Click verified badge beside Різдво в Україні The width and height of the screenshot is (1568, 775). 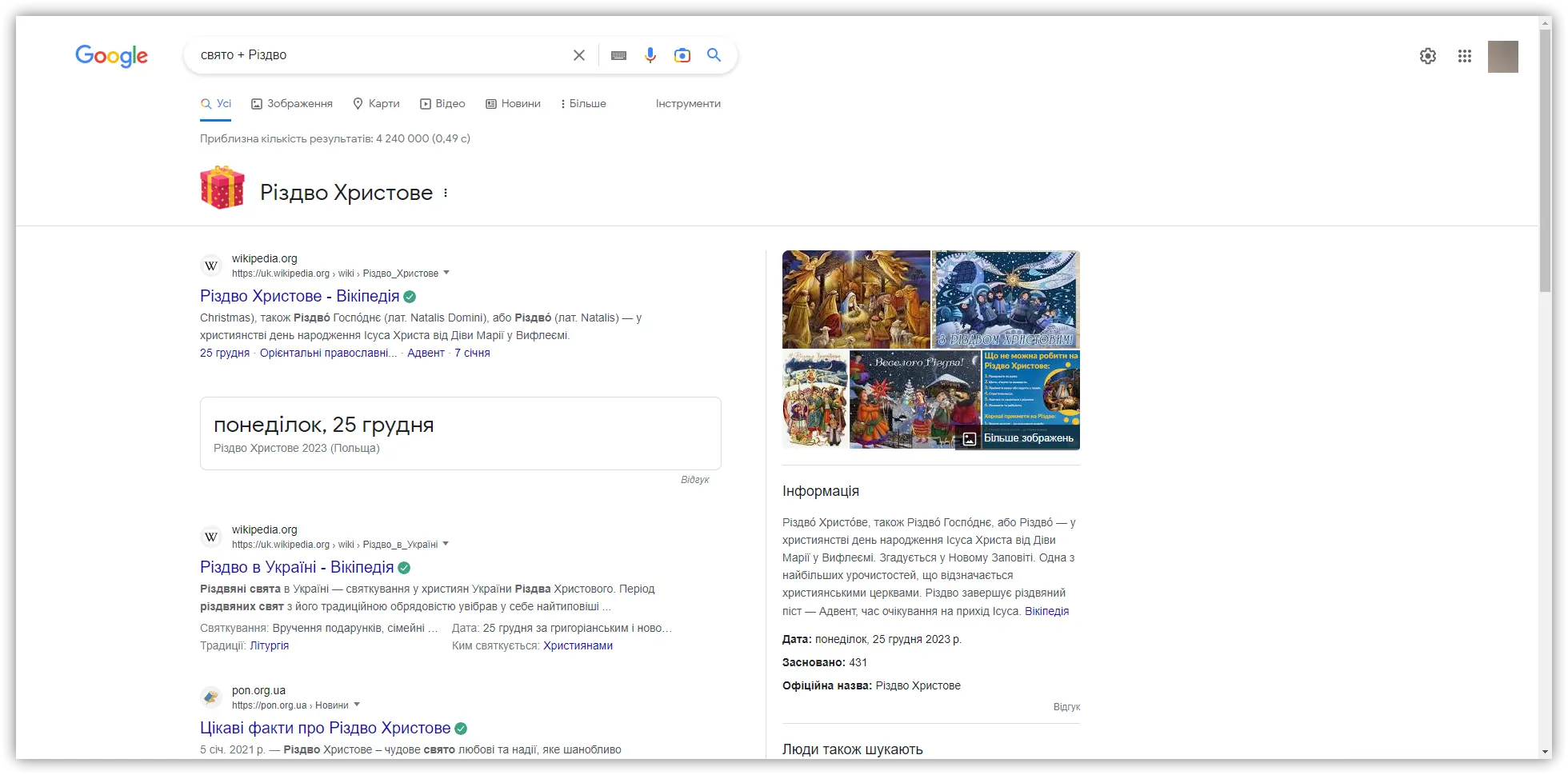pyautogui.click(x=404, y=568)
